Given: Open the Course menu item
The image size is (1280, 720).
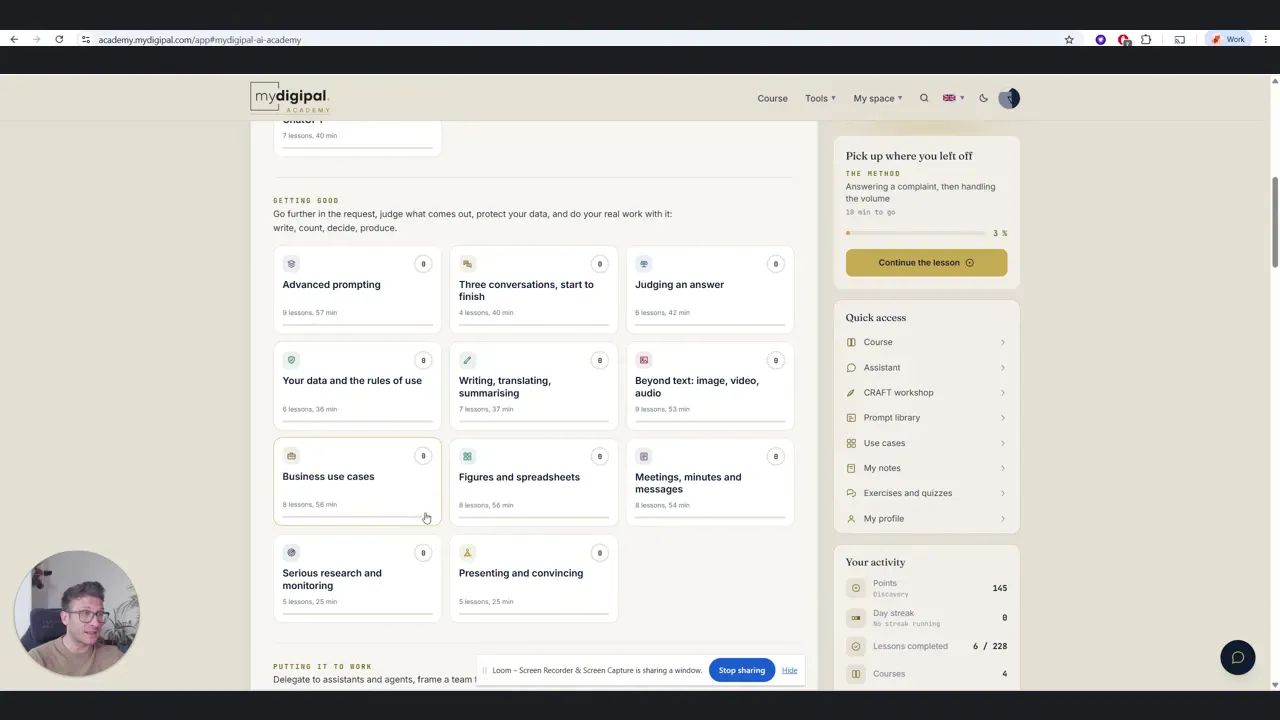Looking at the screenshot, I should pos(772,98).
